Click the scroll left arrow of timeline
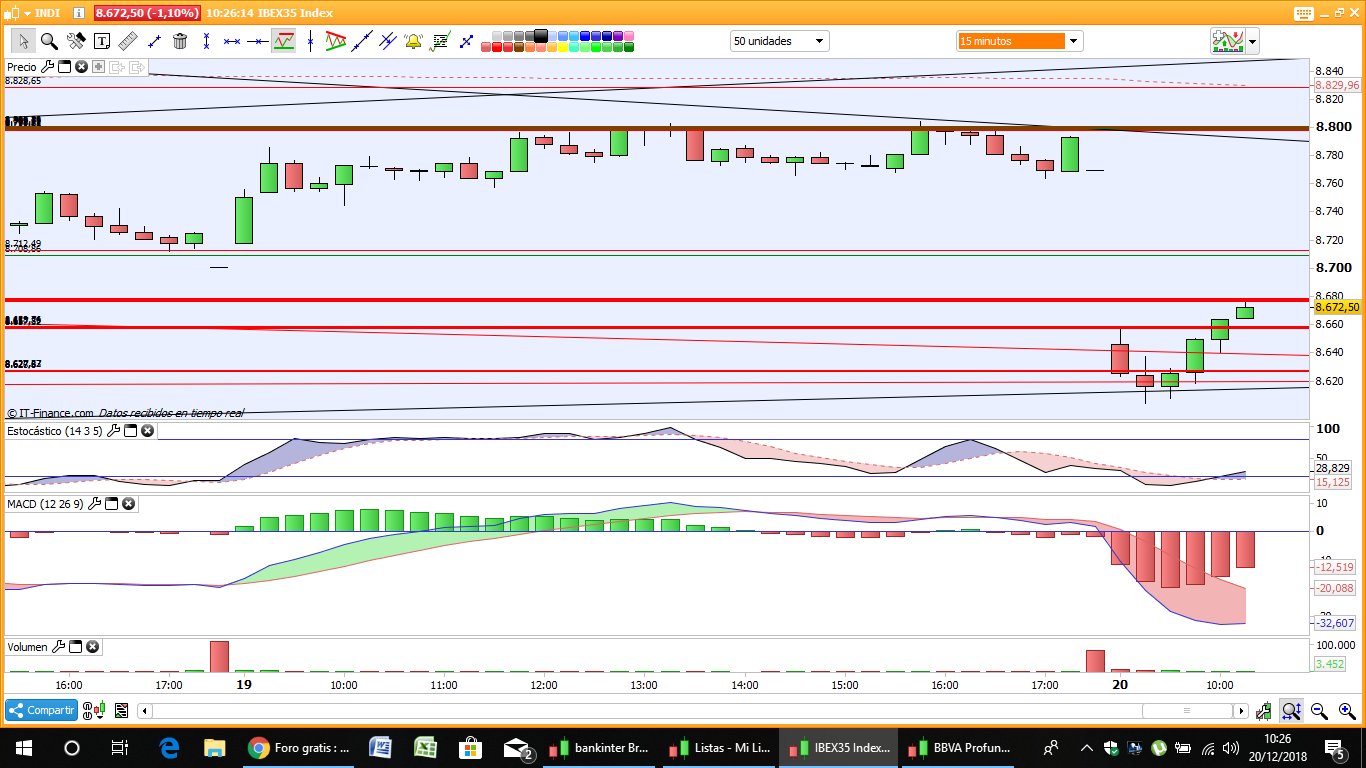 145,711
